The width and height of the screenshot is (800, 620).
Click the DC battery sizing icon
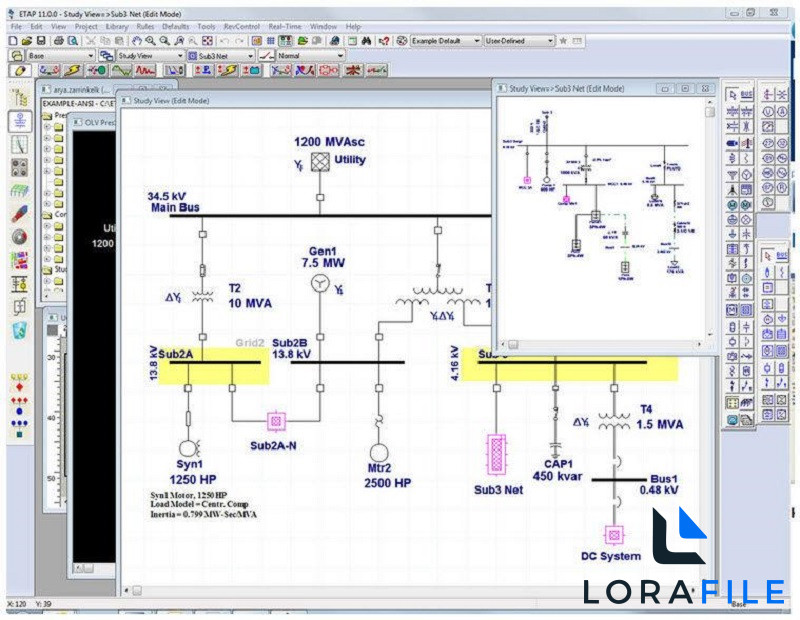(x=252, y=70)
